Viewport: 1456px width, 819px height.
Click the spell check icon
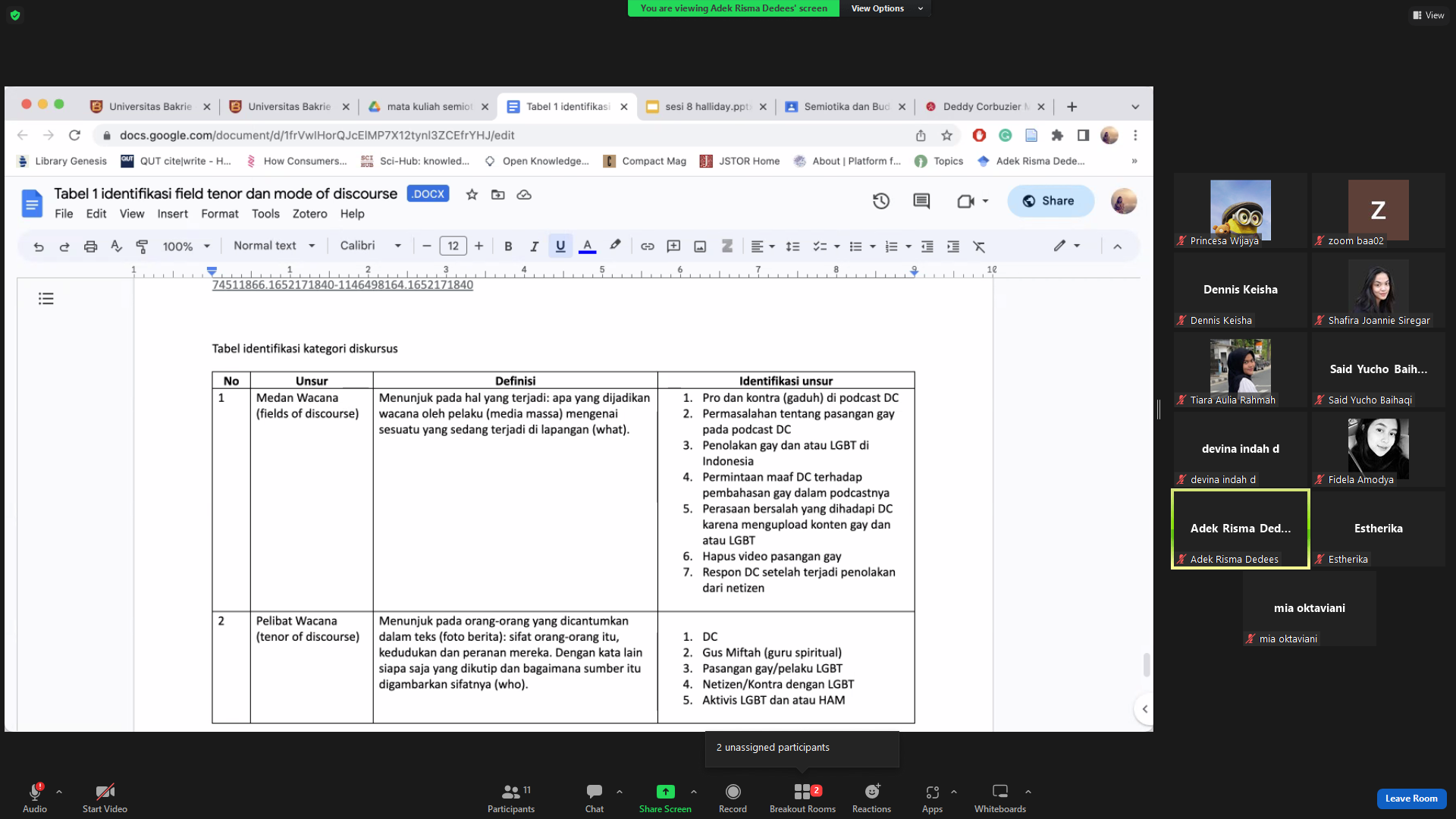[116, 246]
